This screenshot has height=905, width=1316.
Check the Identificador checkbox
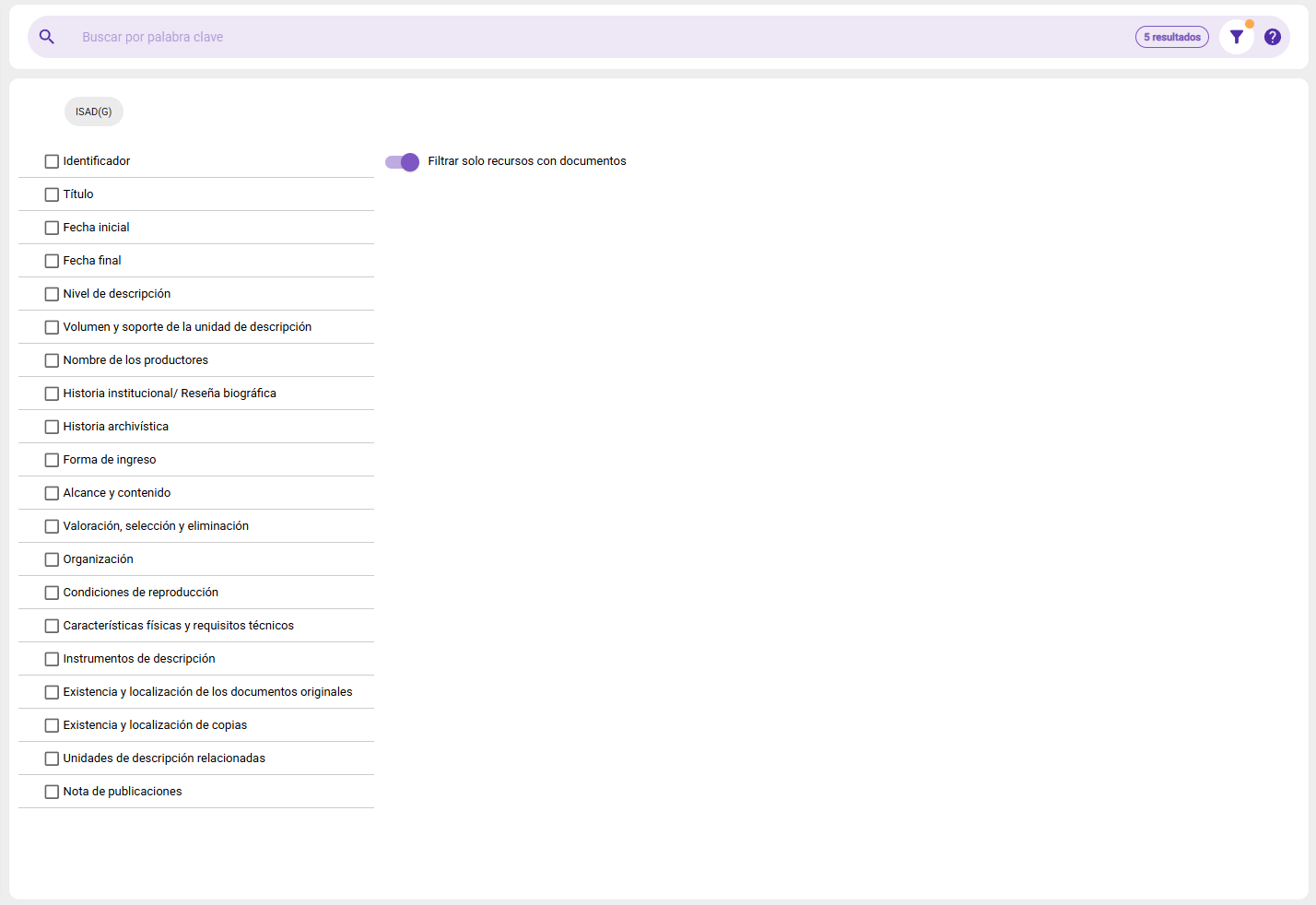tap(52, 161)
